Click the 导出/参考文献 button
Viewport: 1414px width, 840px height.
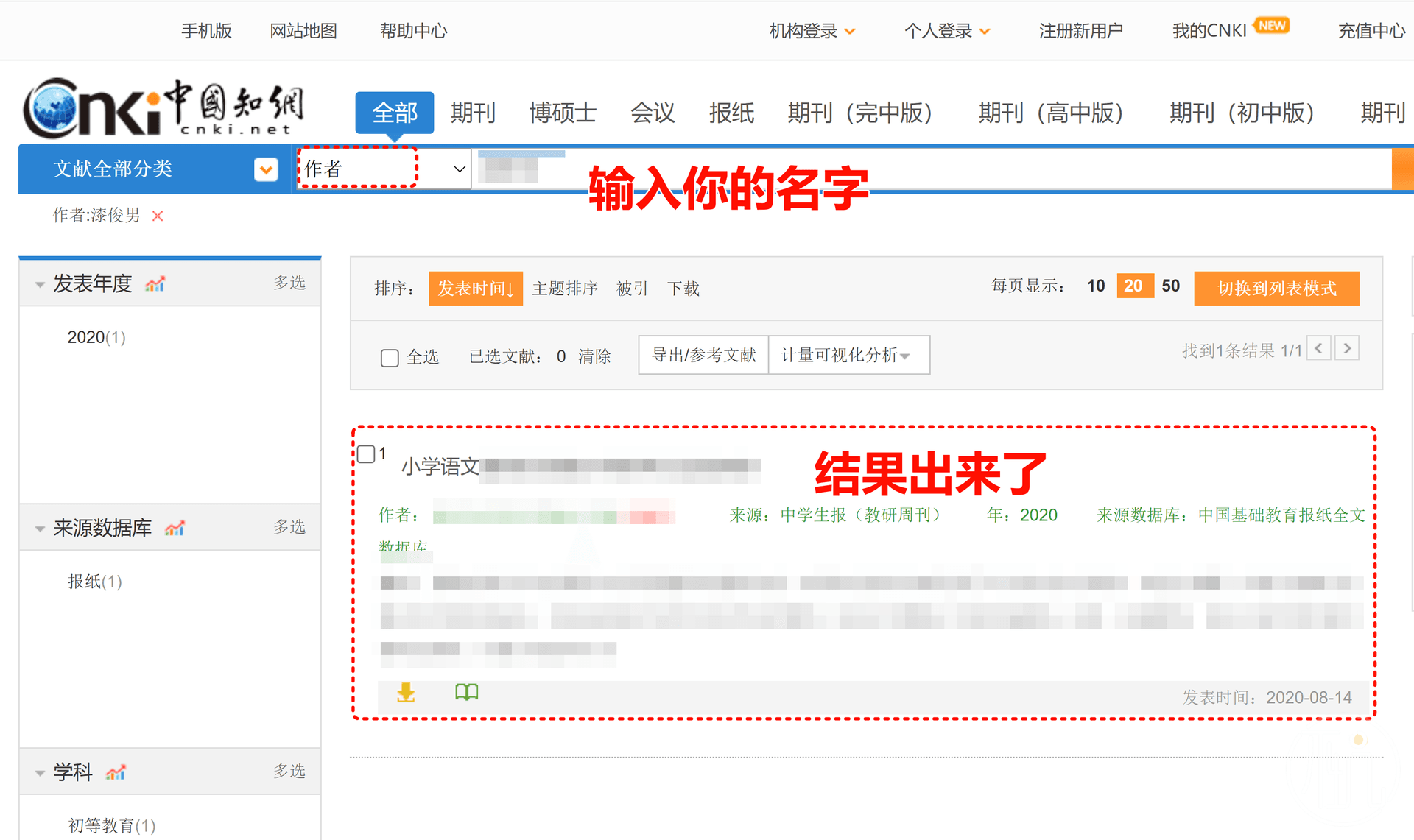[x=703, y=356]
